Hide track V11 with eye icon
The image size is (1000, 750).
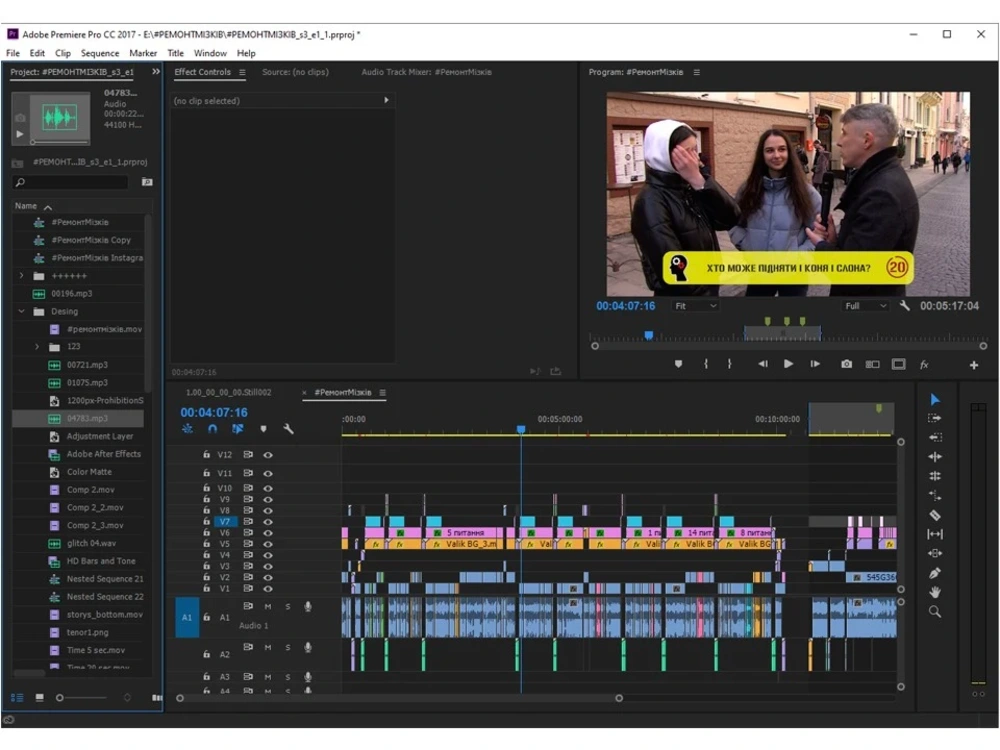268,473
